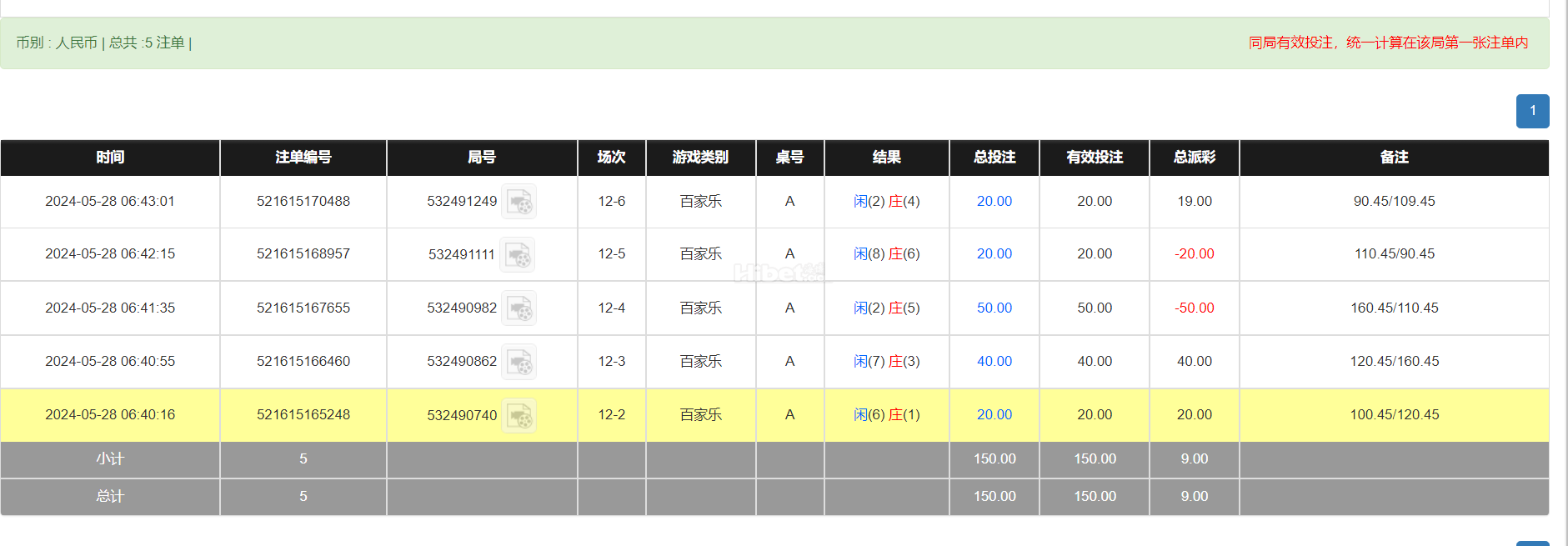Click remark 160.45/110.45
The width and height of the screenshot is (1568, 546).
pyautogui.click(x=1395, y=308)
